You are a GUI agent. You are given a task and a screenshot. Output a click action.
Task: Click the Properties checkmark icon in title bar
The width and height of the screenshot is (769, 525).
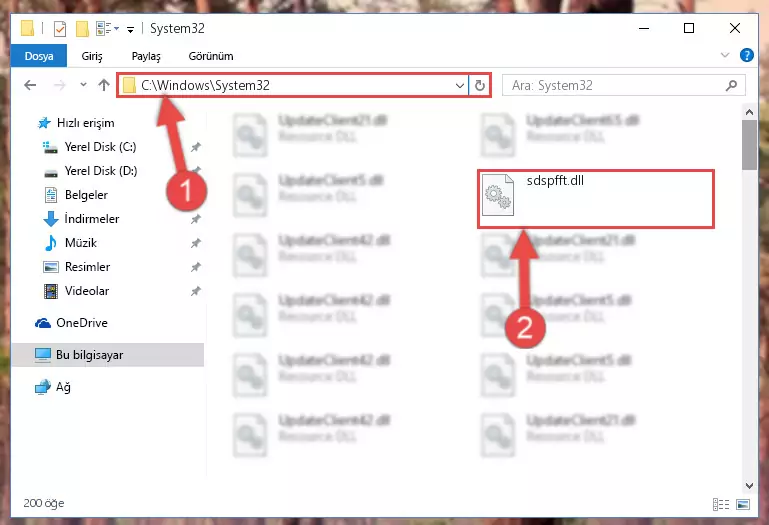[60, 29]
